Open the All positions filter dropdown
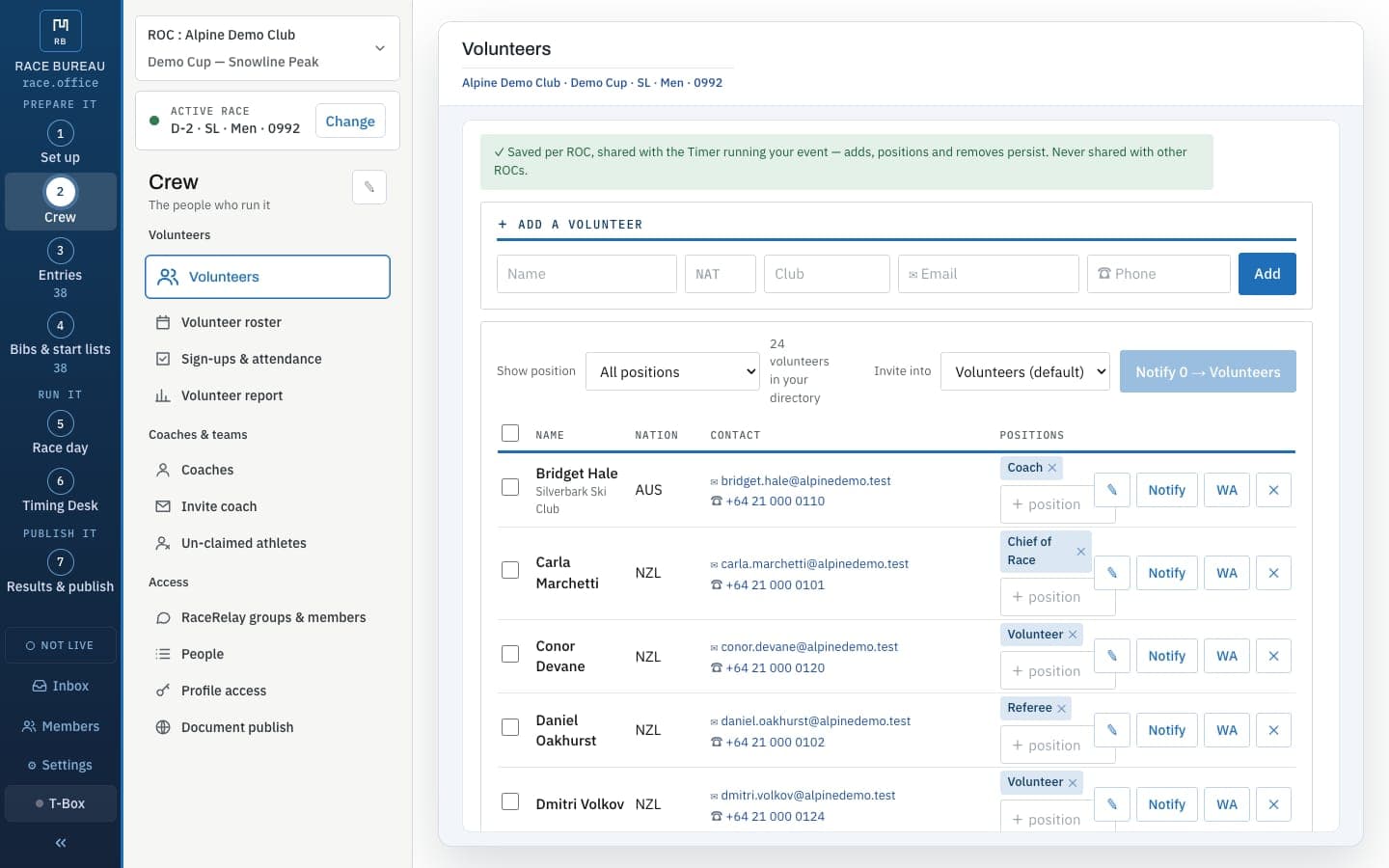Screen dimensions: 1389x868 673,371
